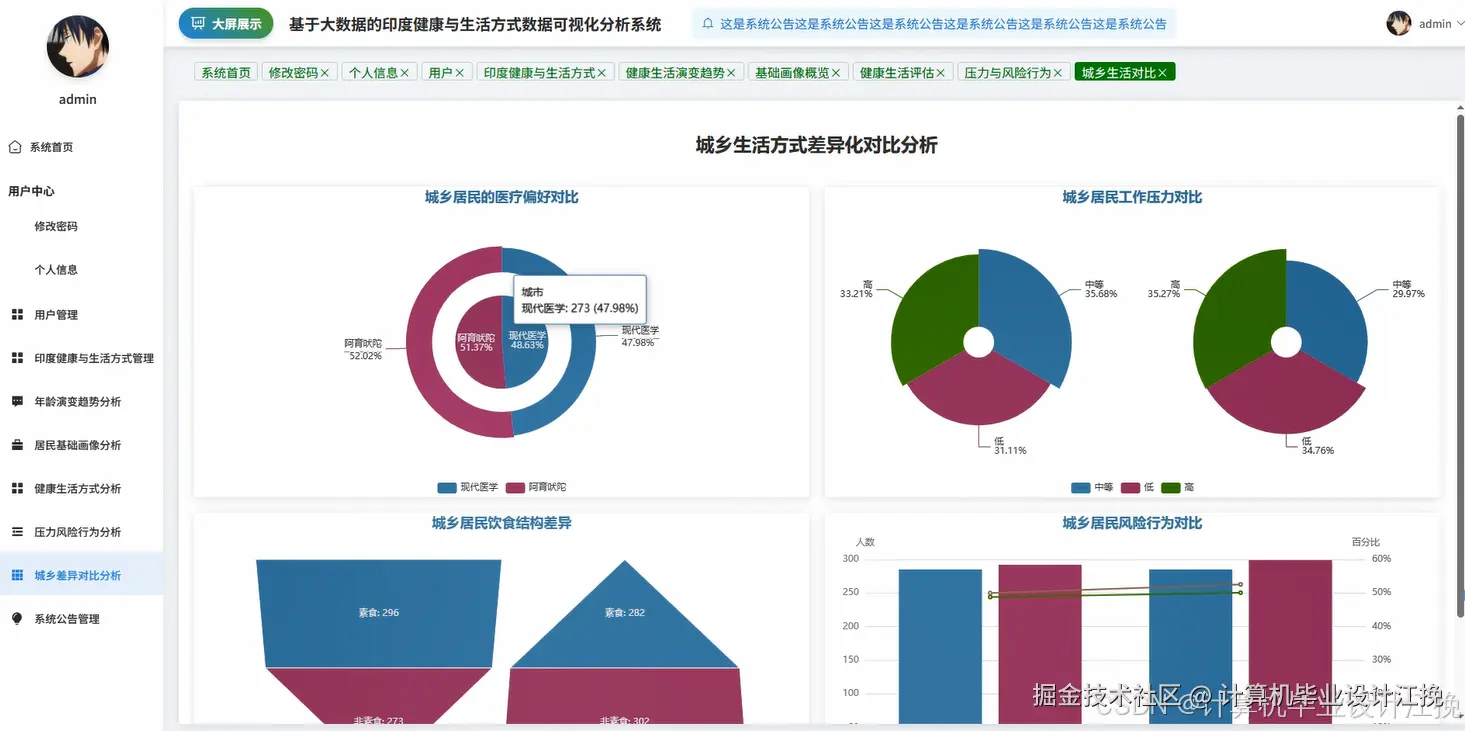Open 系统首页 in the sidebar
The height and width of the screenshot is (731, 1465).
81,147
